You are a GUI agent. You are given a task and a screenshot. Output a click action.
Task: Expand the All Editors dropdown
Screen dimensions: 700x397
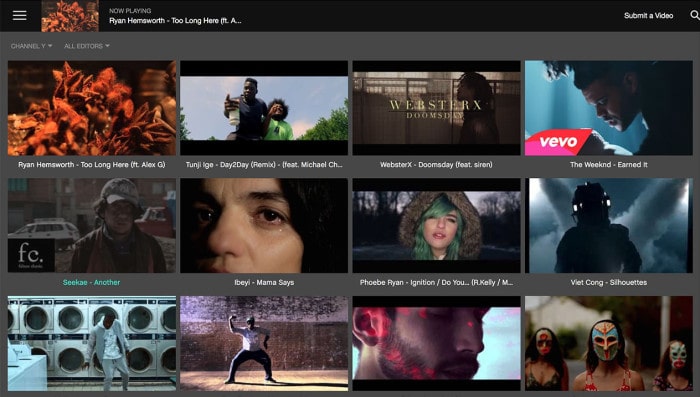click(87, 46)
